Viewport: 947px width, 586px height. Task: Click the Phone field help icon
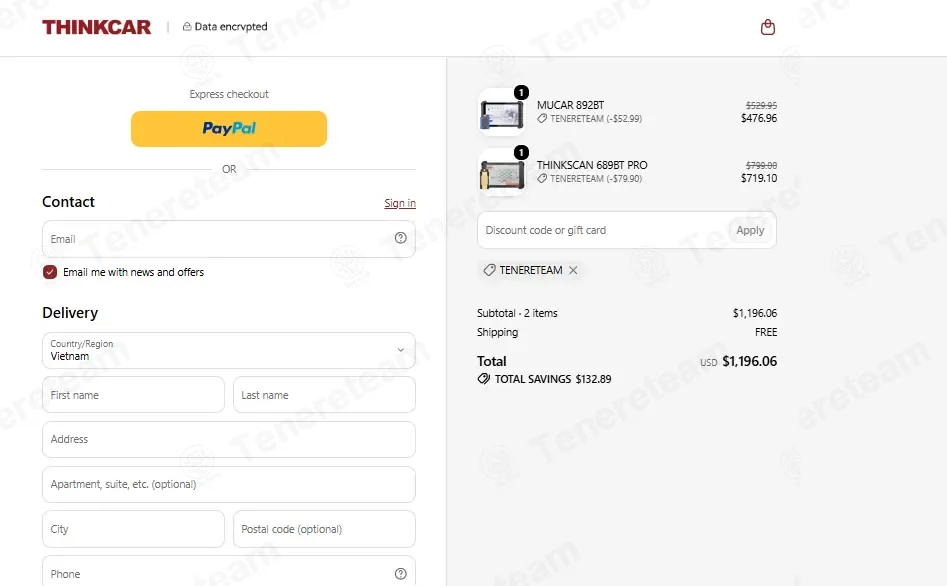tap(400, 573)
